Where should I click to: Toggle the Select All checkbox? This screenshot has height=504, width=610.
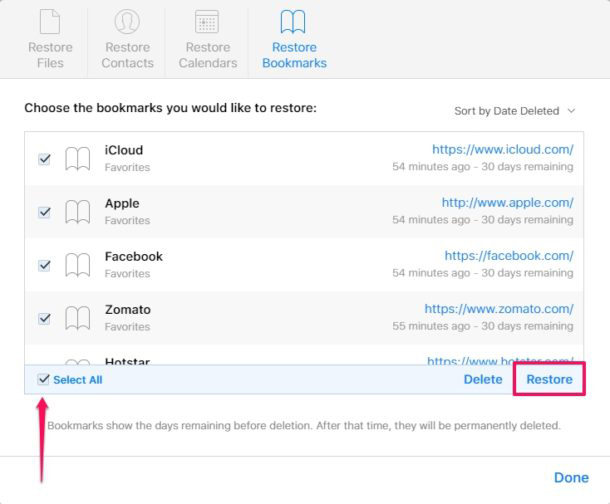(44, 379)
